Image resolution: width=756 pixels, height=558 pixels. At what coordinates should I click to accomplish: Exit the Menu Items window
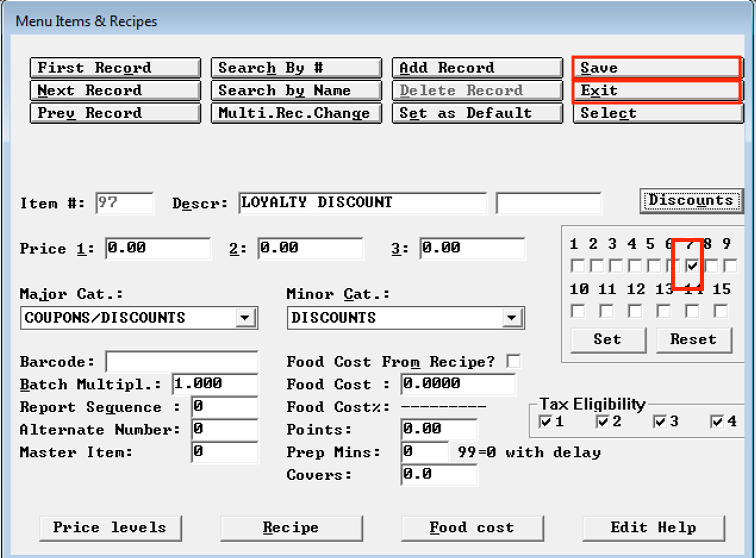657,91
